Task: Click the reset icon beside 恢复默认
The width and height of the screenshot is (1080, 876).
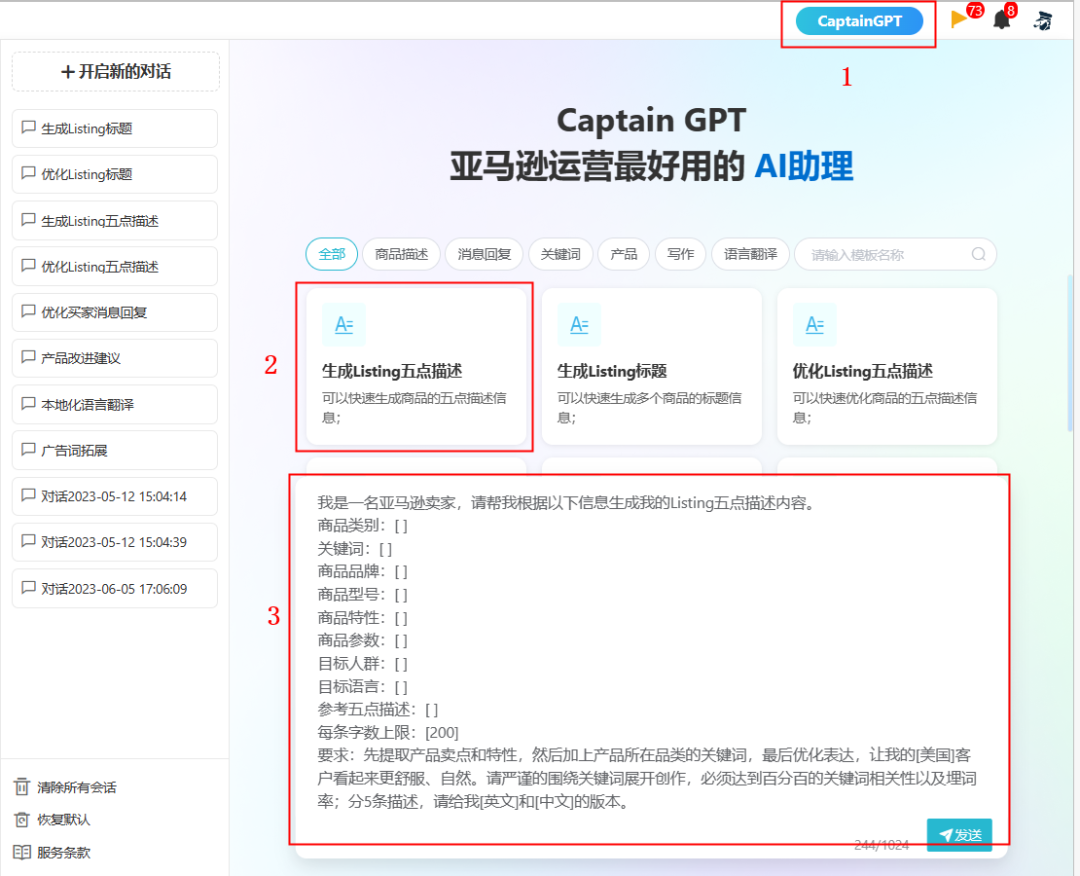Action: [x=22, y=820]
